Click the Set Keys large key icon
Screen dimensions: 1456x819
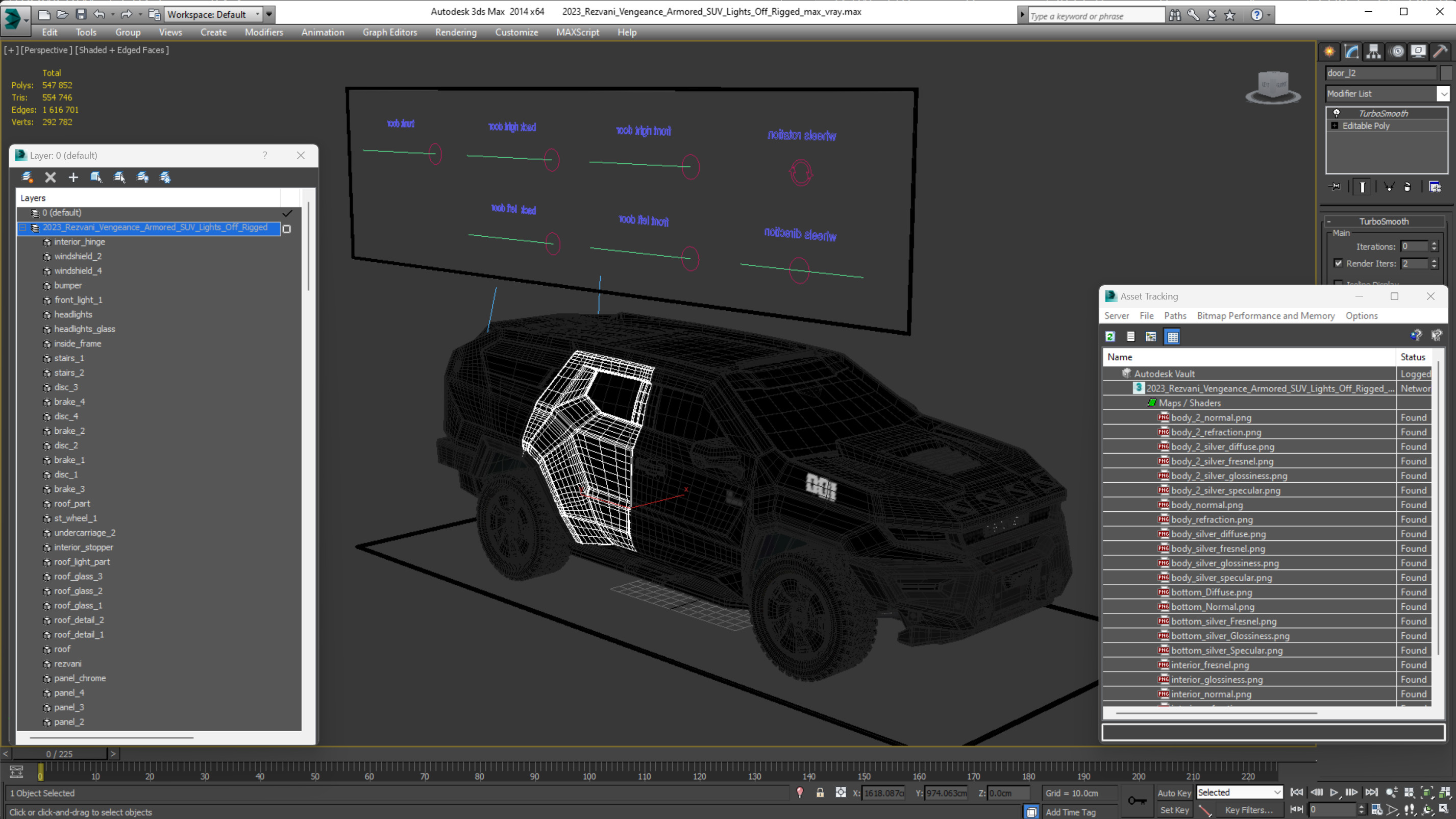(x=1137, y=800)
